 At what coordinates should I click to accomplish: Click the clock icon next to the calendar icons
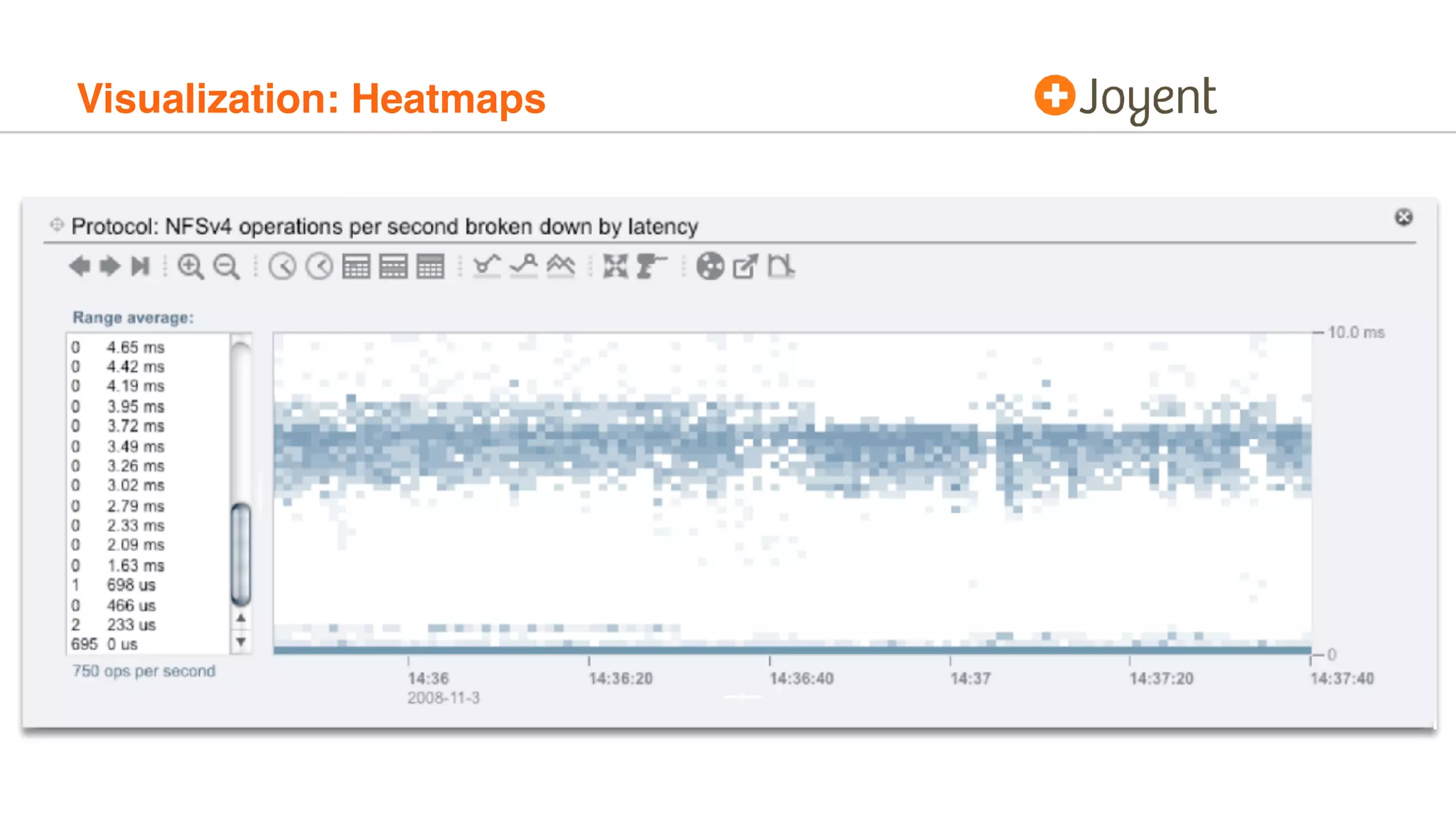click(x=319, y=267)
